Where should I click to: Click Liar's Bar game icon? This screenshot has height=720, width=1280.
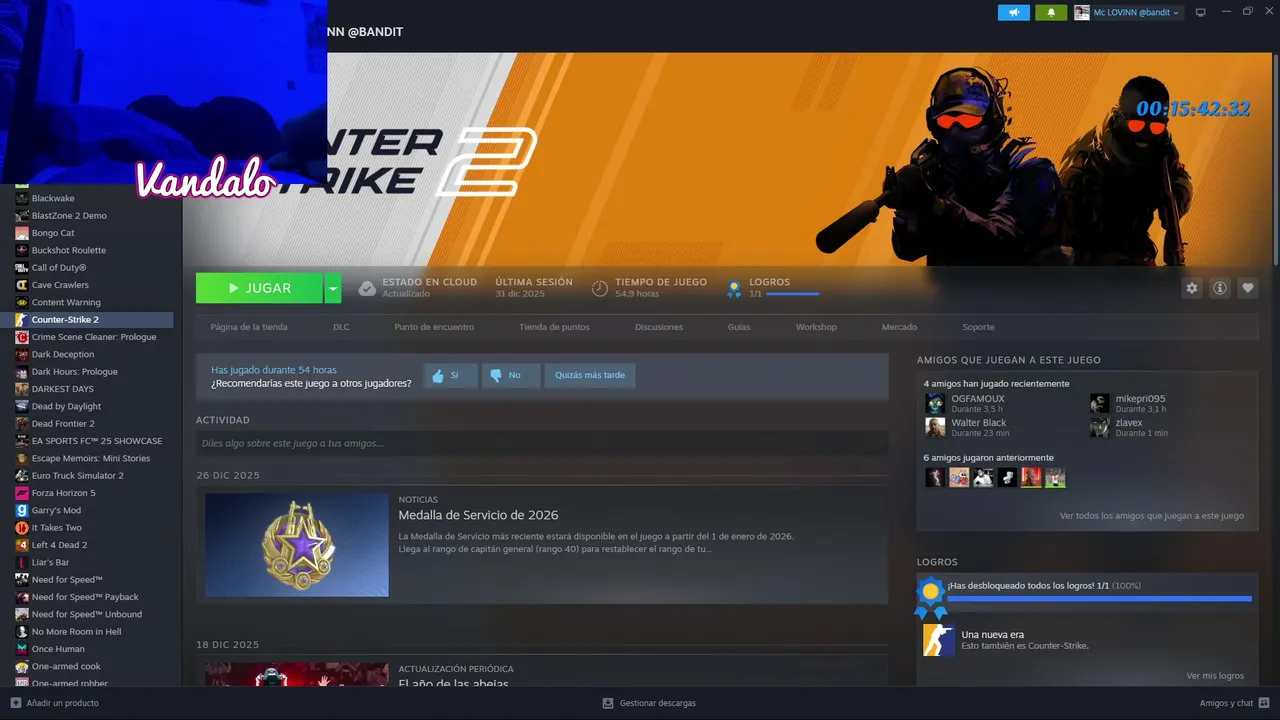[x=22, y=562]
